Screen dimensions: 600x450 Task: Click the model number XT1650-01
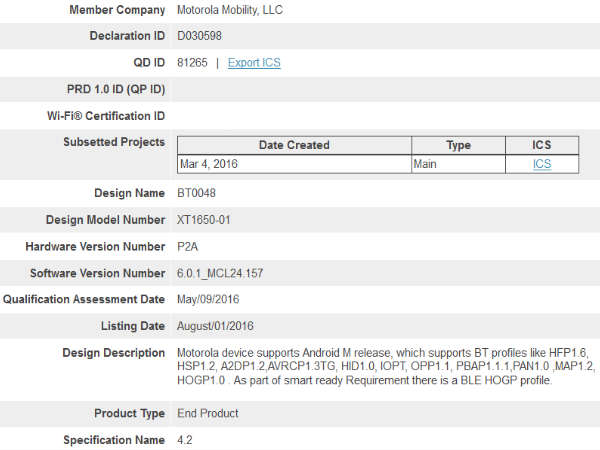[207, 219]
